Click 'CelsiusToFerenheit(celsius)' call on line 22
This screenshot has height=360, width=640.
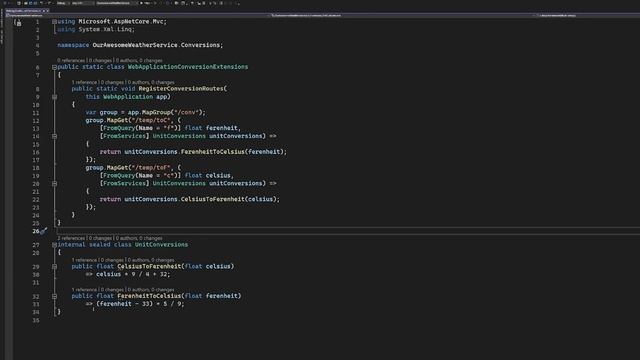pos(229,199)
